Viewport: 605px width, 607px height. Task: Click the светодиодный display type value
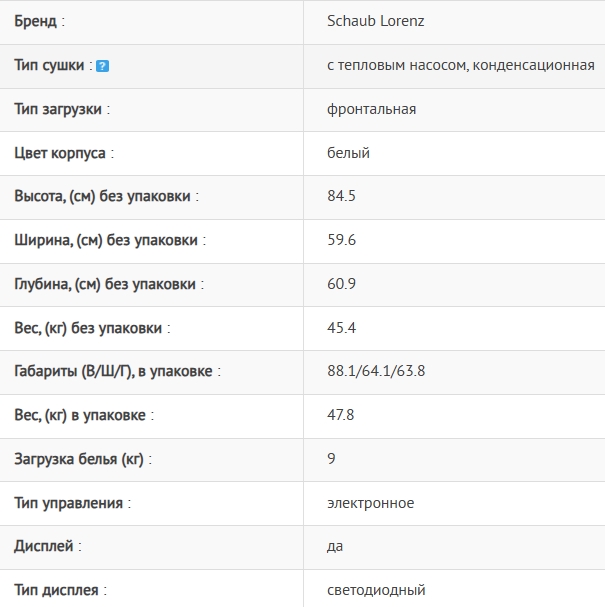(376, 590)
